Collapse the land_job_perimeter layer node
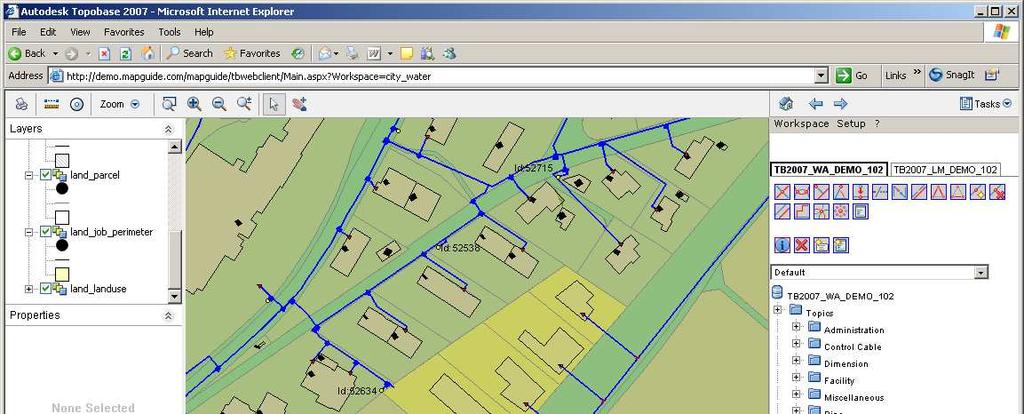This screenshot has width=1024, height=414. 29,232
